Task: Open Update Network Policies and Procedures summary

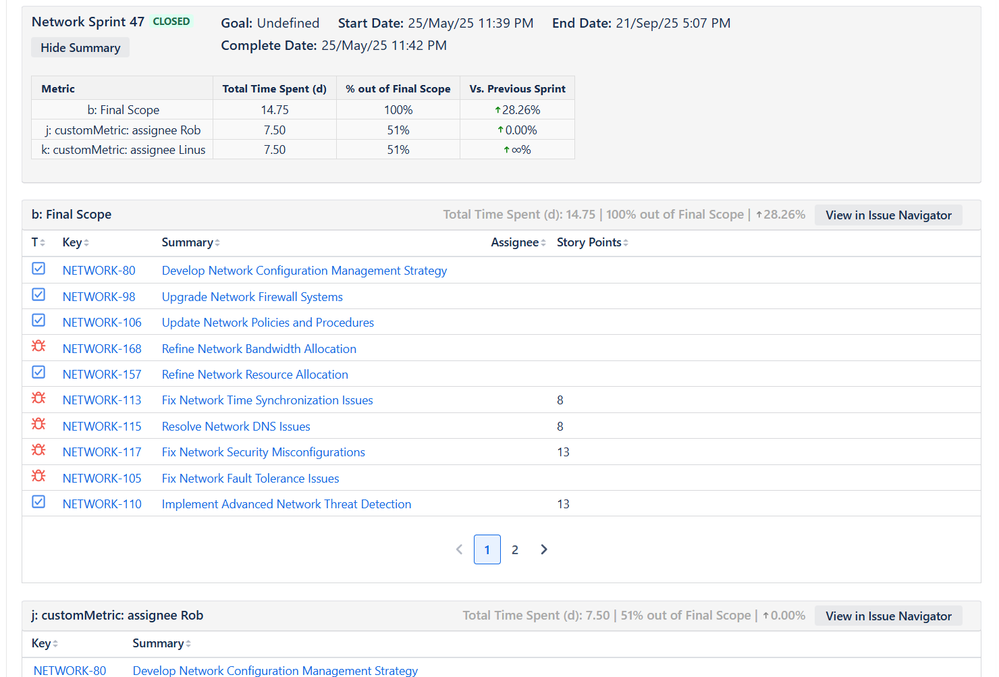Action: pyautogui.click(x=268, y=322)
